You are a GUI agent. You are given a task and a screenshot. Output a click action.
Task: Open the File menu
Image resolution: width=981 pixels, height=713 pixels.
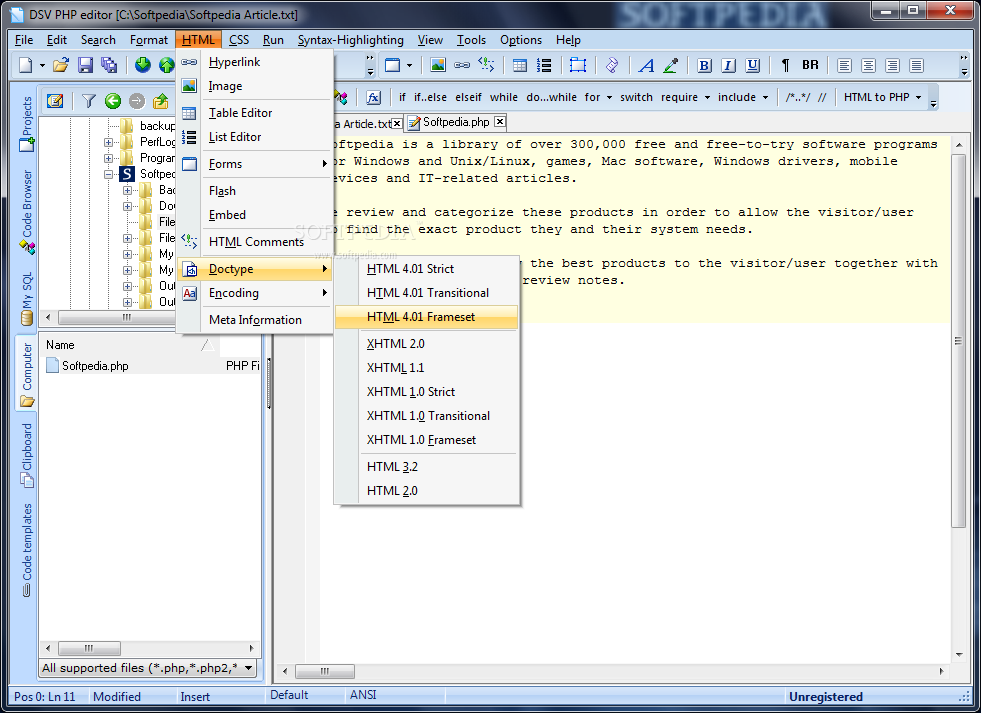pyautogui.click(x=24, y=39)
